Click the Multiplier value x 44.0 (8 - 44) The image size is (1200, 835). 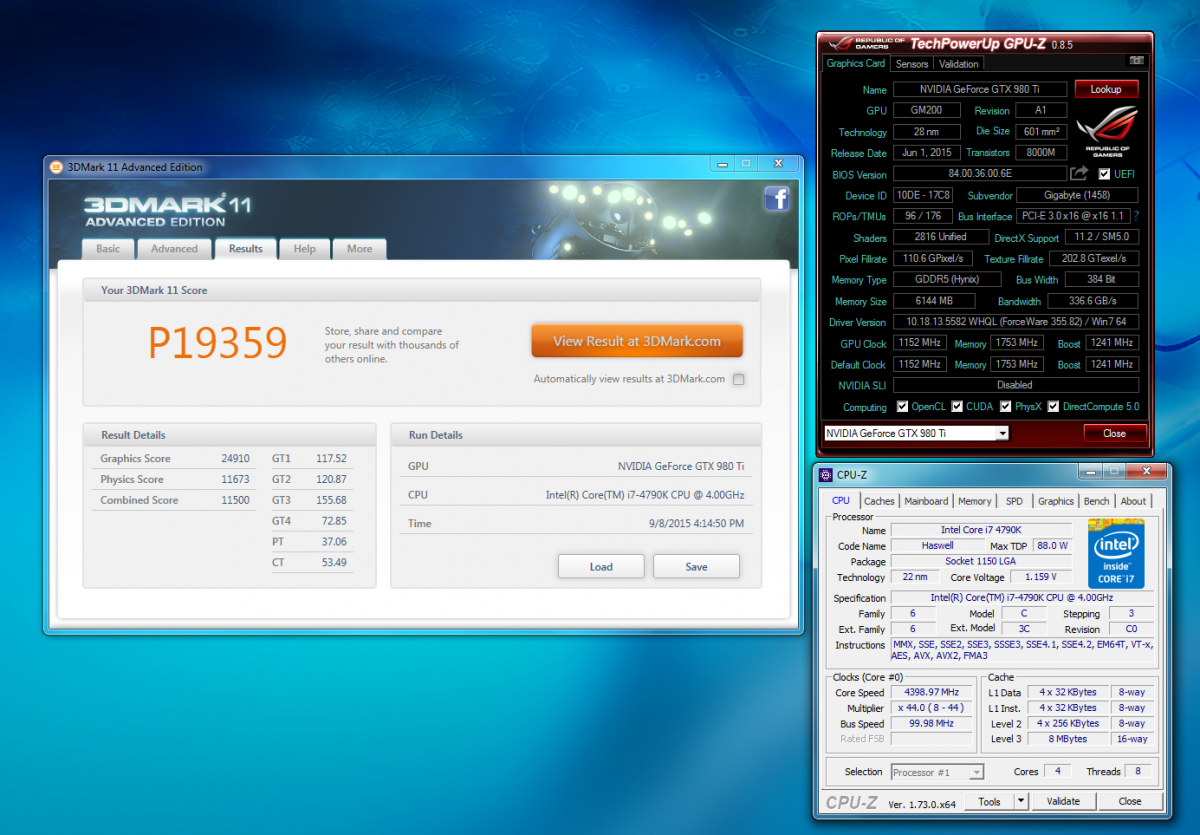coord(932,708)
